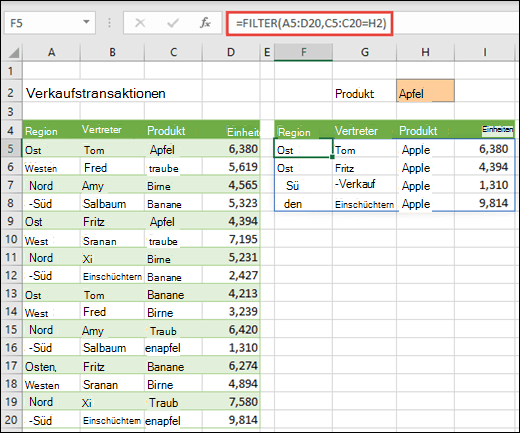Select column H header
Screen dimensions: 520x433
coord(425,52)
